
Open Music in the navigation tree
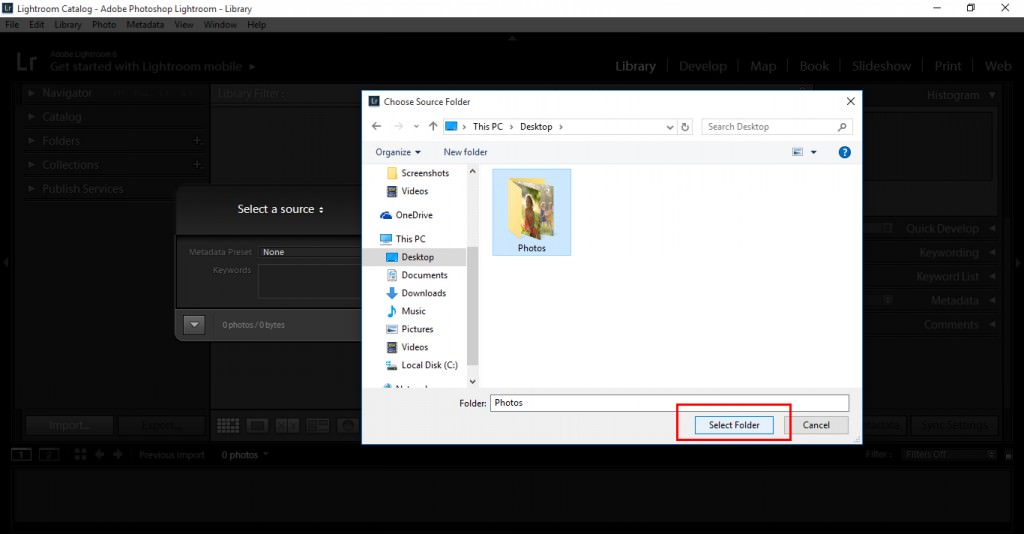[x=413, y=311]
